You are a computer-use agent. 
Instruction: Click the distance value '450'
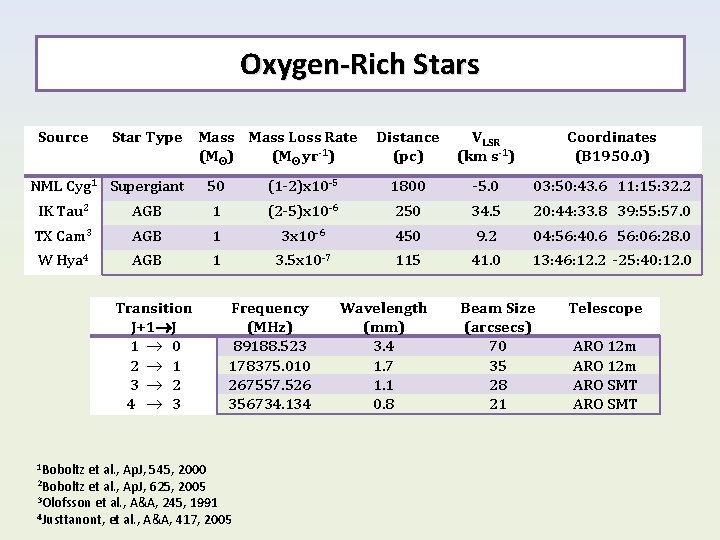pos(408,236)
